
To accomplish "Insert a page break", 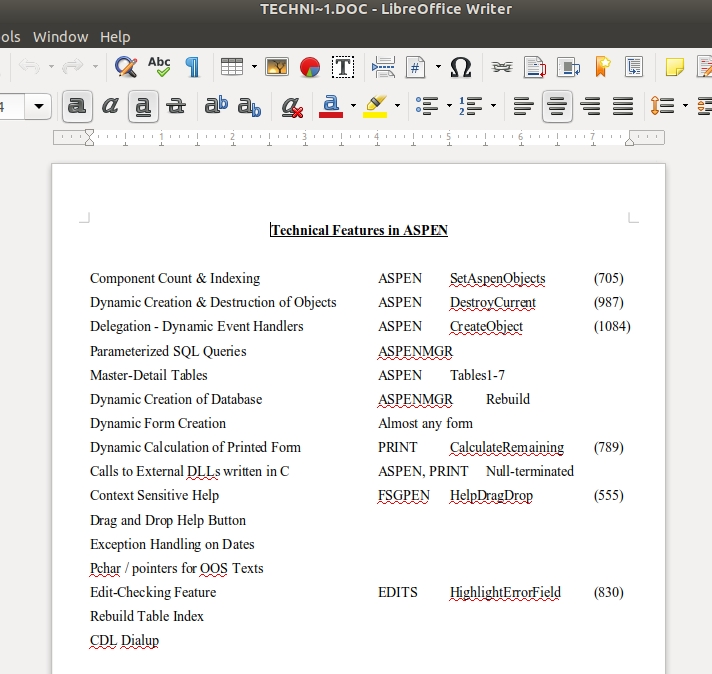I will point(383,67).
